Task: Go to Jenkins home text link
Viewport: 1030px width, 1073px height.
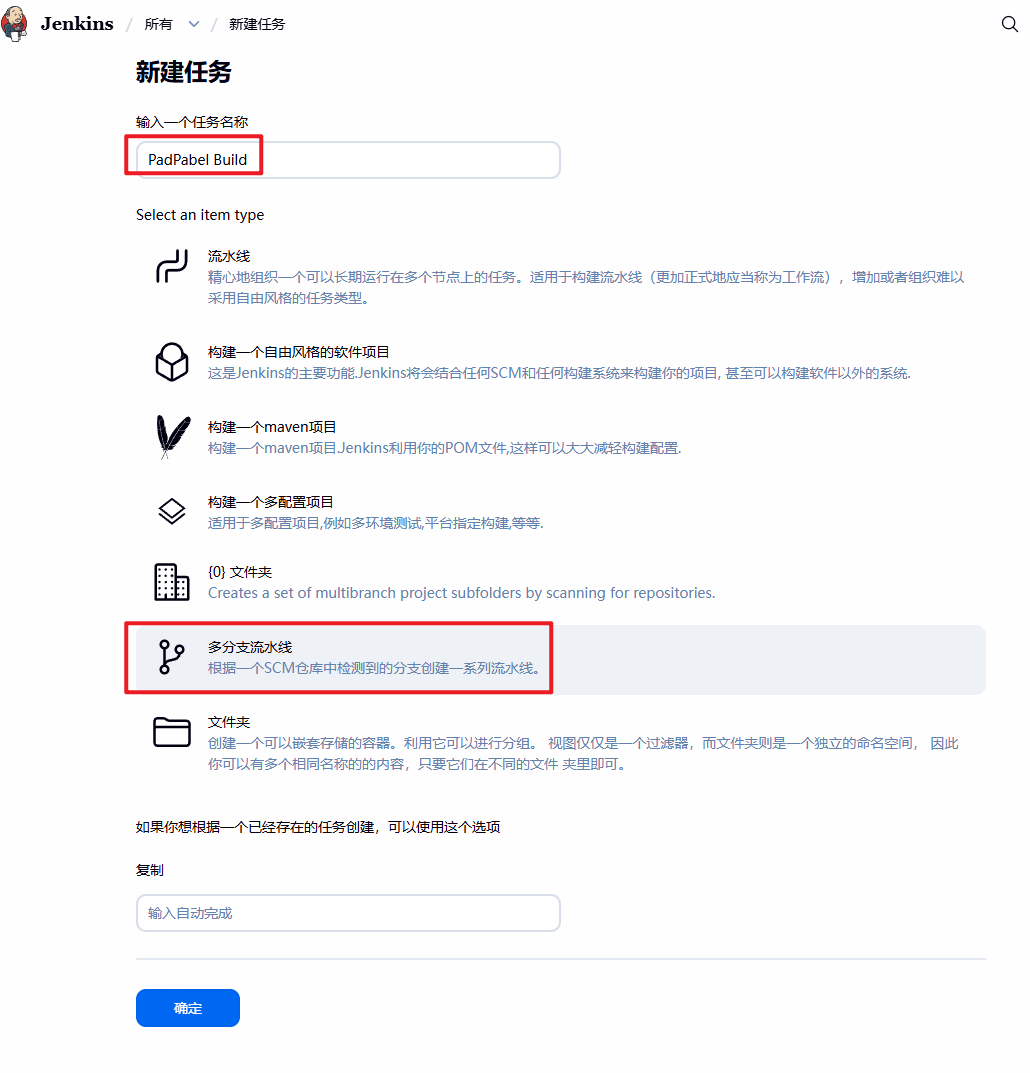Action: click(x=77, y=23)
